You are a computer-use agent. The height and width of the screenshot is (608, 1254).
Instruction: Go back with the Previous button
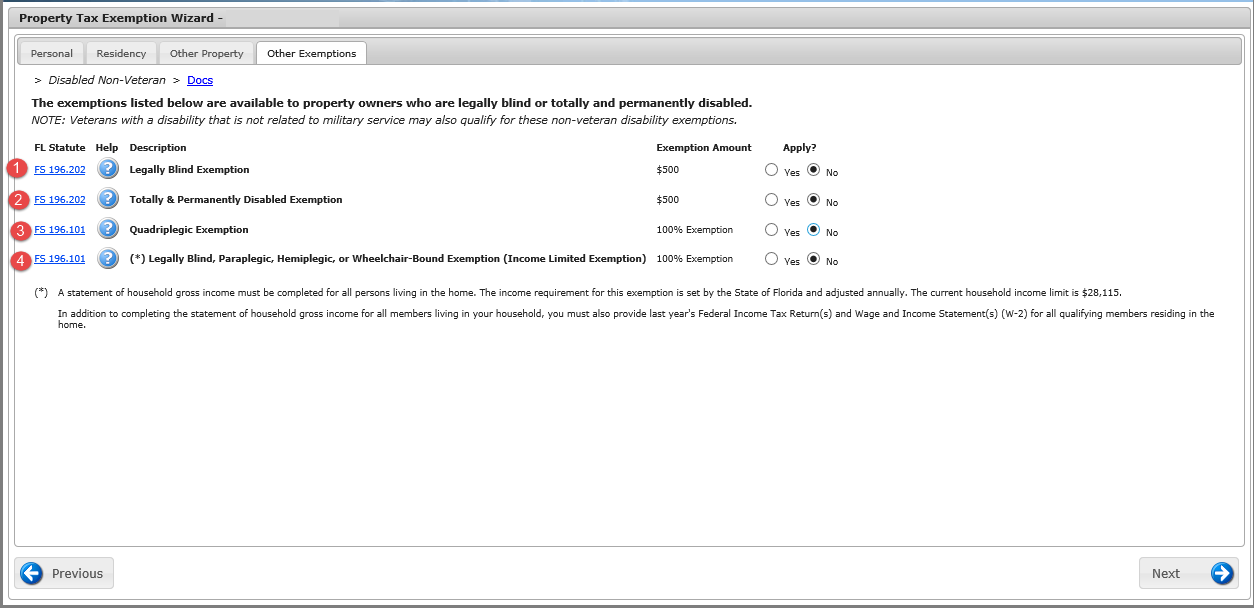pos(64,573)
